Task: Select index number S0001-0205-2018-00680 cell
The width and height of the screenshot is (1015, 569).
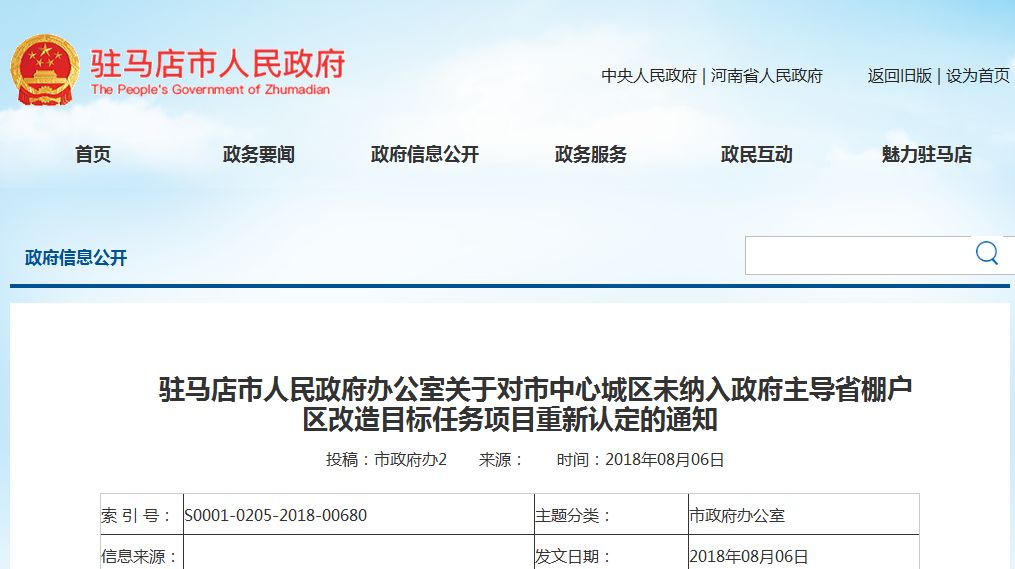Action: [359, 515]
